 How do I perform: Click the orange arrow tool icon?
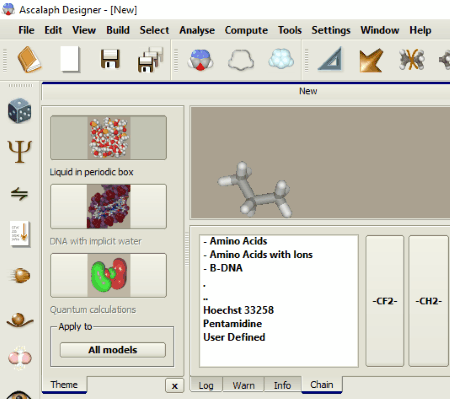371,60
